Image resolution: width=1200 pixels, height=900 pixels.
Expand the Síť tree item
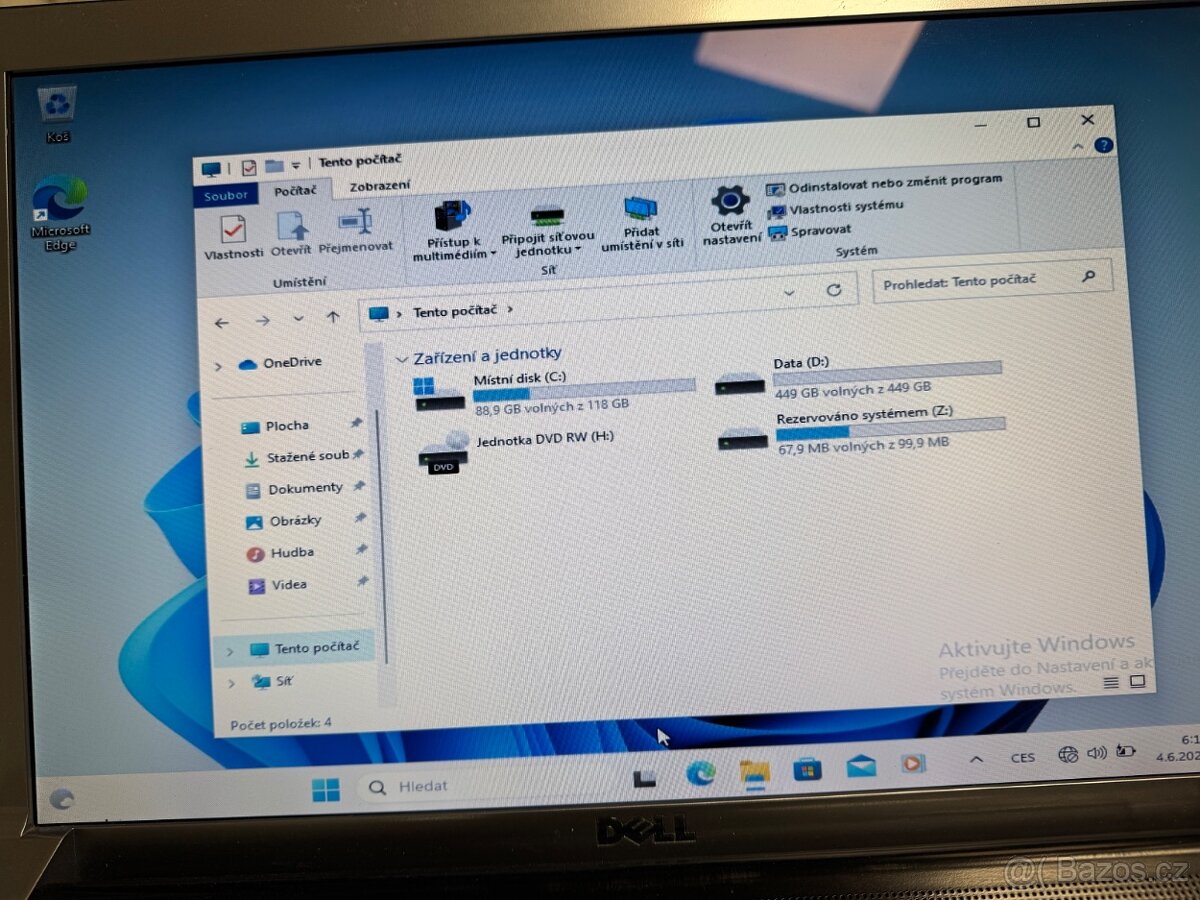click(230, 681)
